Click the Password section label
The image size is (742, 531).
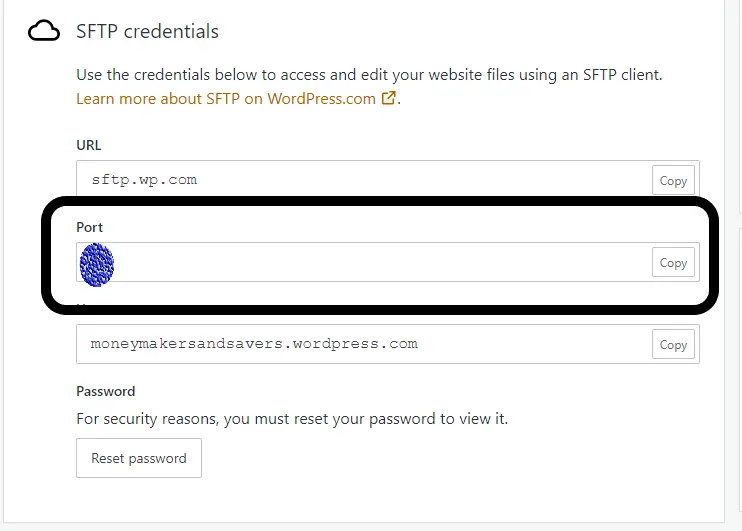[x=106, y=391]
